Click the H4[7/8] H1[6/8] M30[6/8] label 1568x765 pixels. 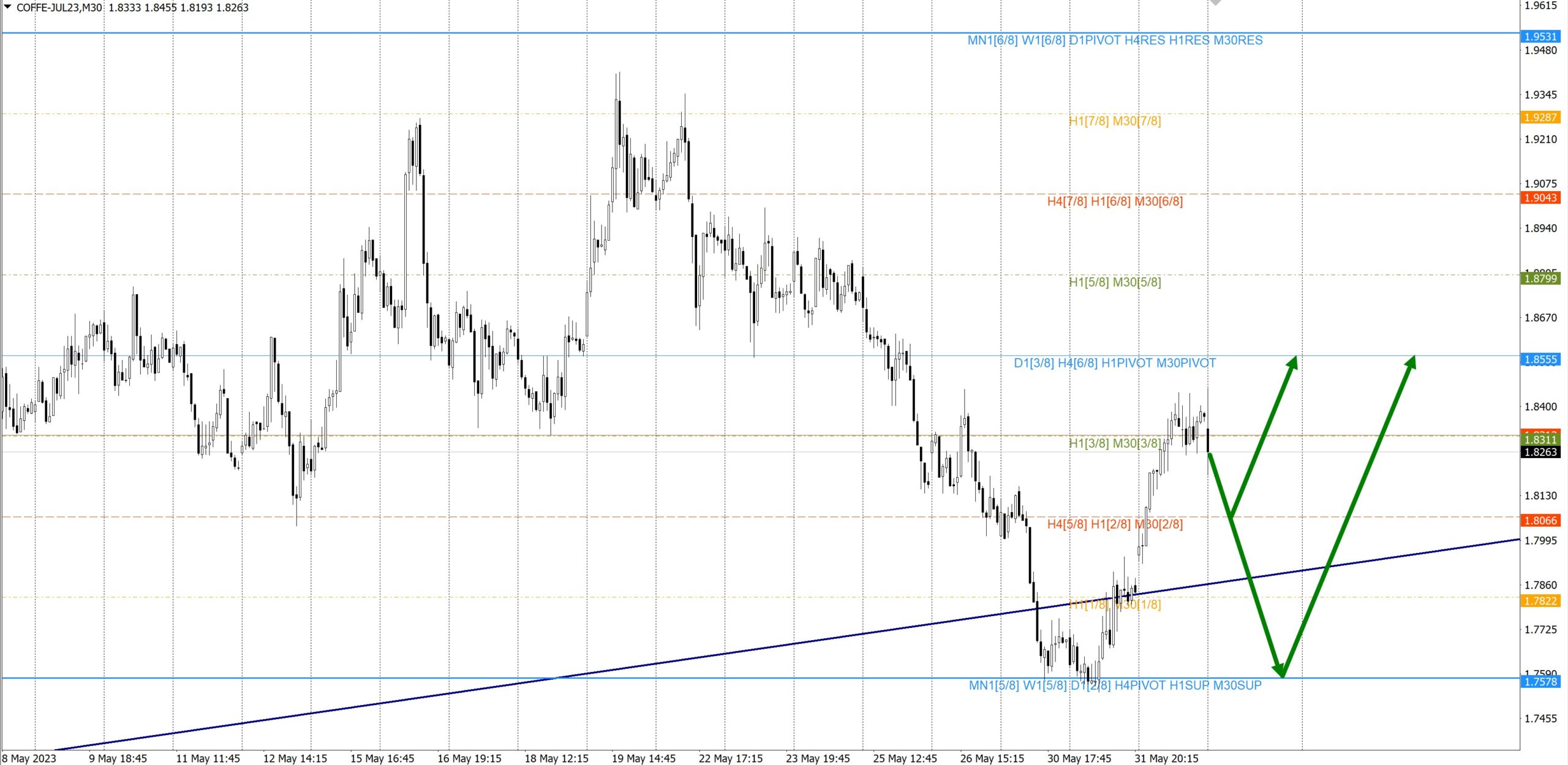[1115, 202]
